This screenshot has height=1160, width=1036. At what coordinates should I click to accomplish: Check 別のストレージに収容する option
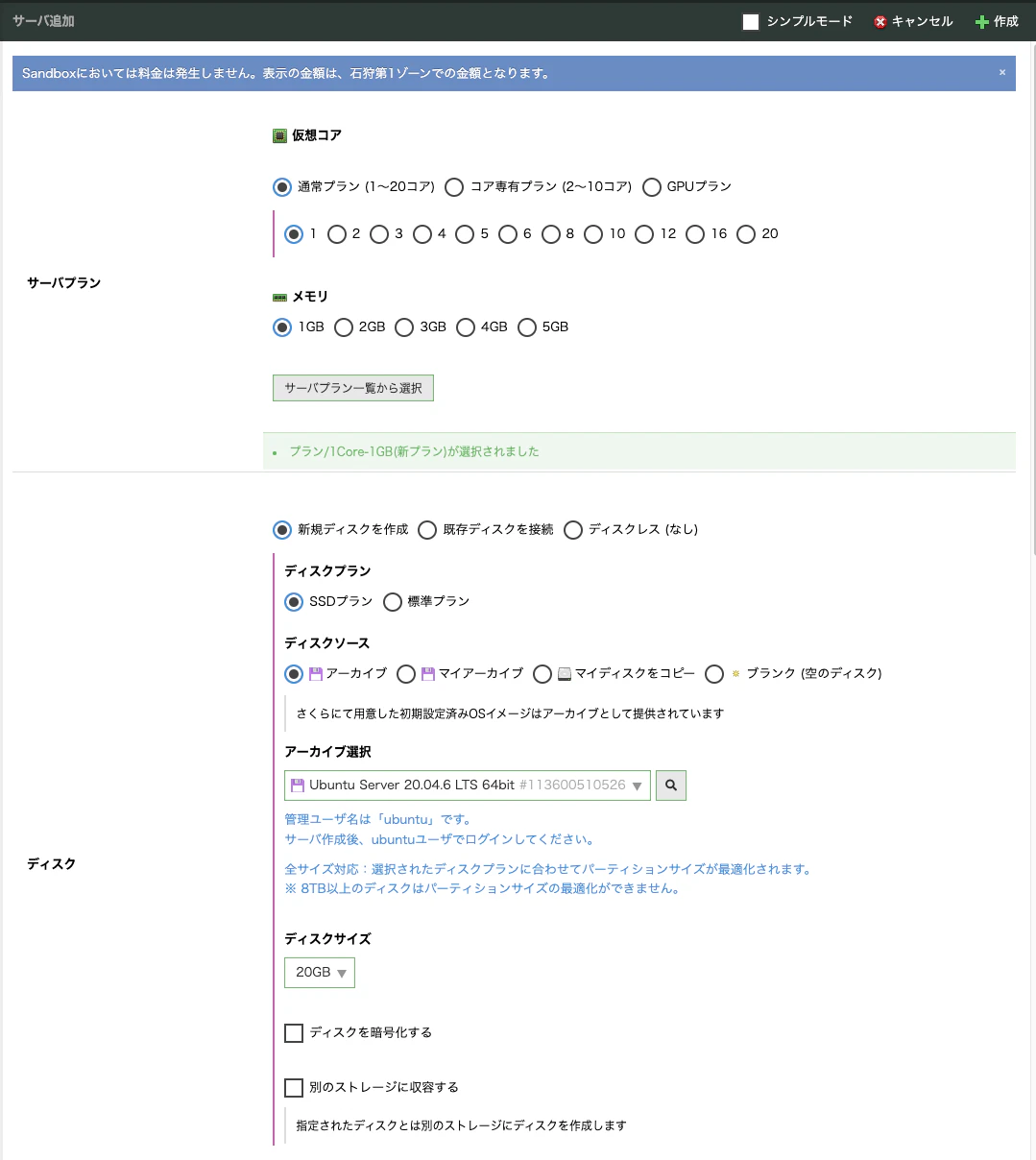(x=294, y=1087)
